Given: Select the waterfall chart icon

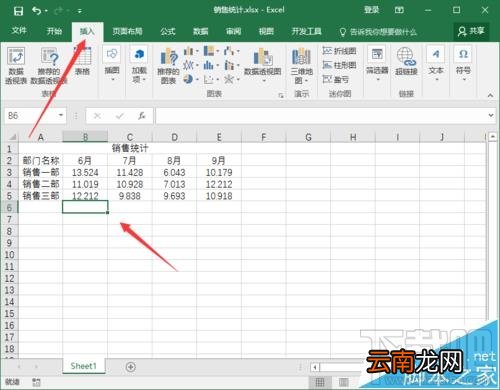Looking at the screenshot, I should 229,51.
